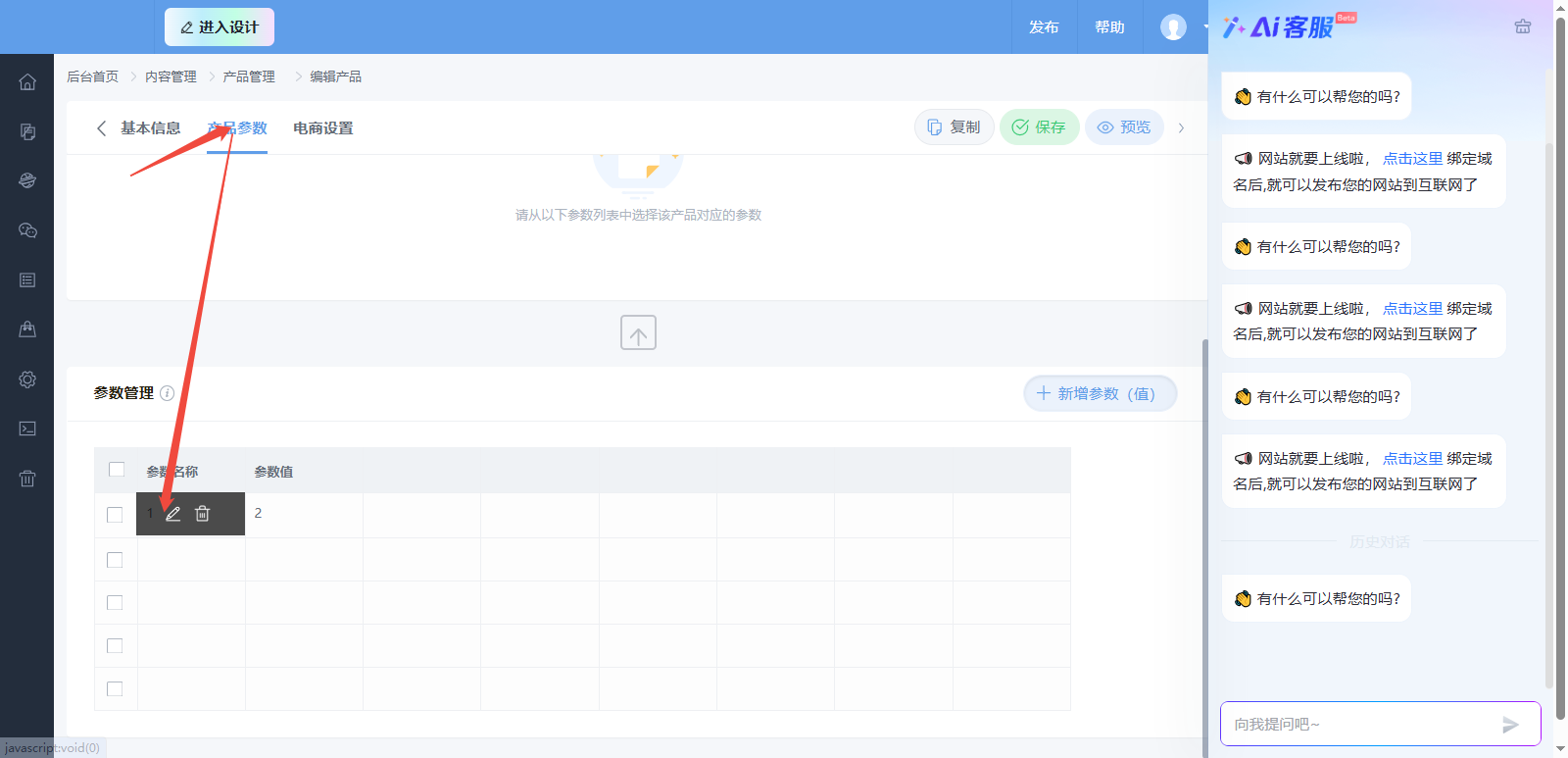Open the 发布 menu in top bar
Screen dimensions: 1568x758
click(x=1044, y=26)
